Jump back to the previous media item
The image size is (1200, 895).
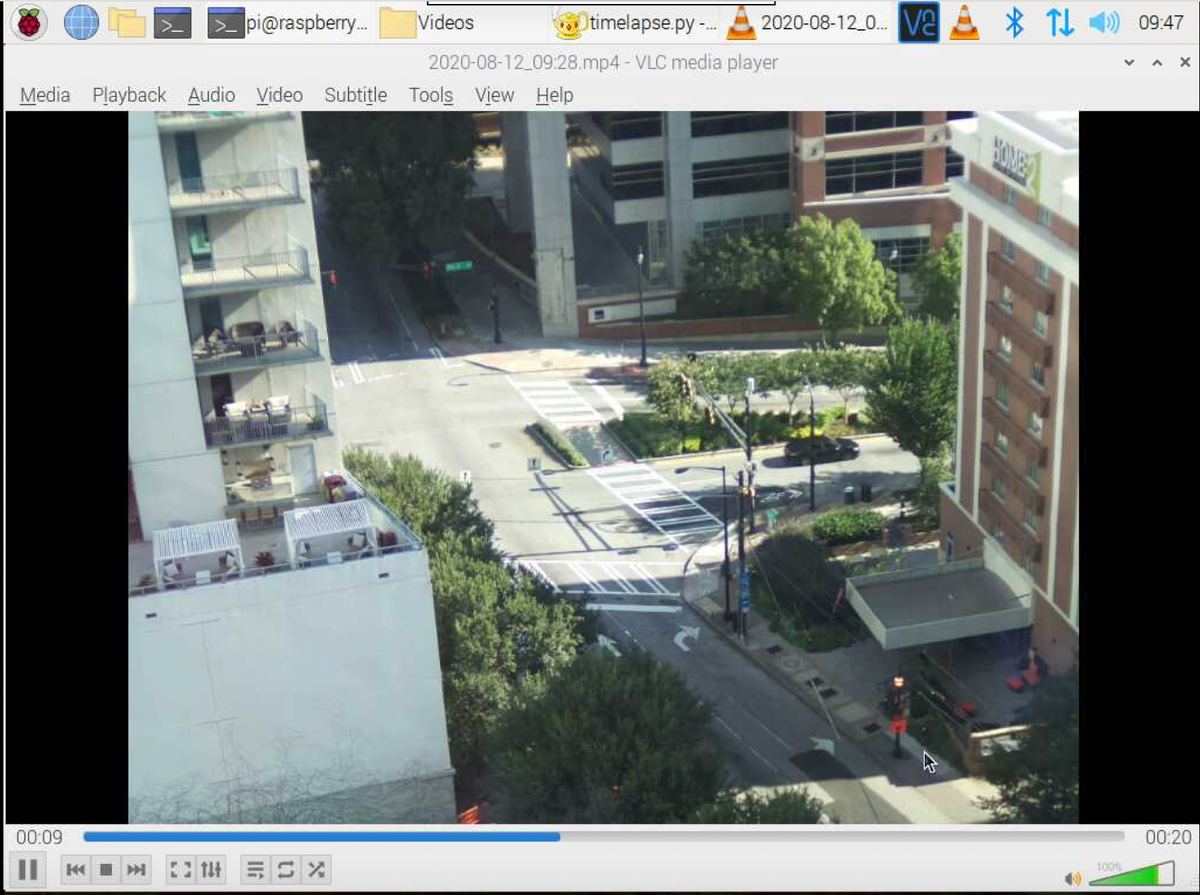point(76,869)
